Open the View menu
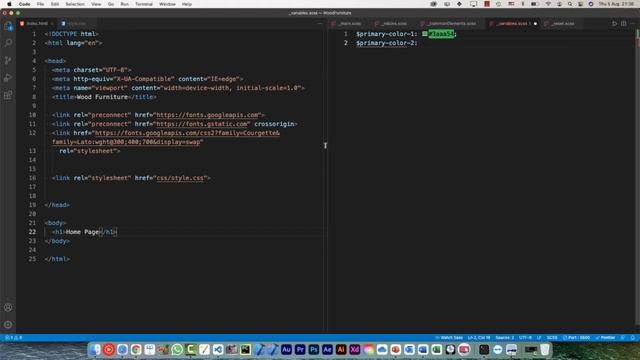 tap(96, 4)
